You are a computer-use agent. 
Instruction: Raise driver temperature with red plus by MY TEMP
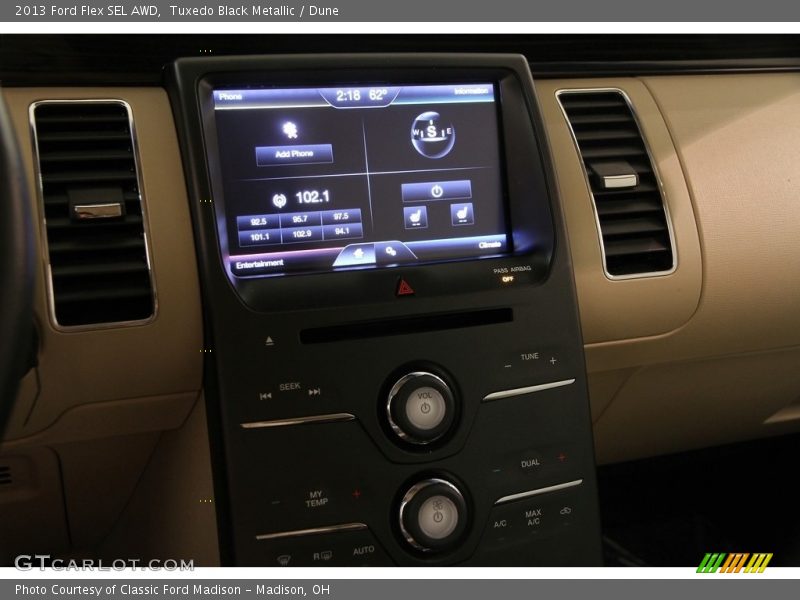point(357,494)
